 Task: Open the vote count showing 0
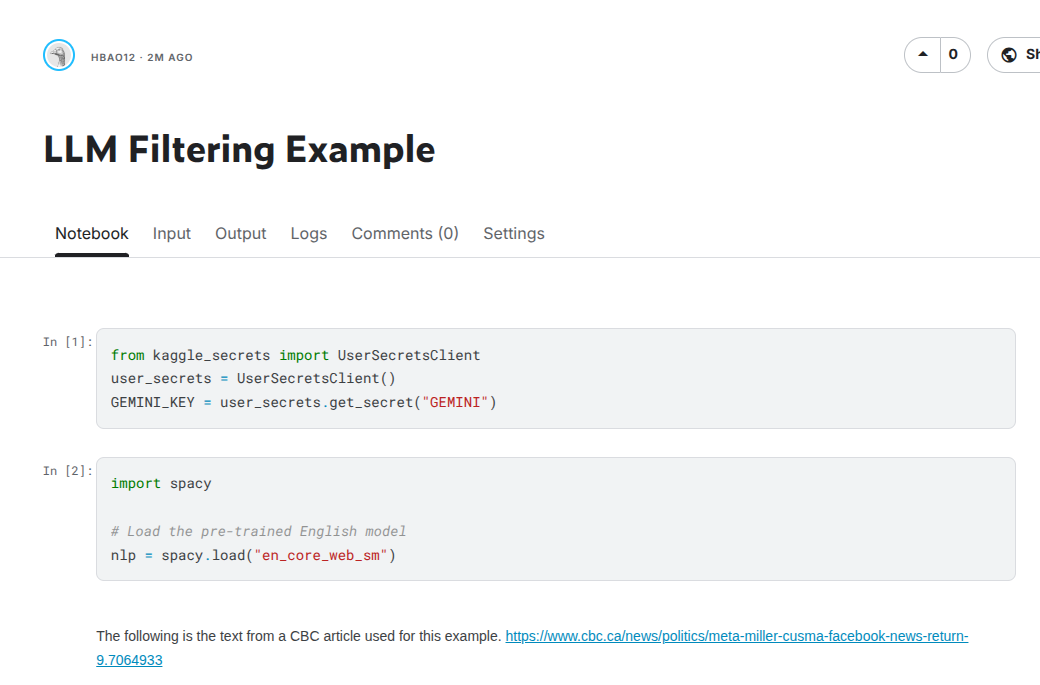coord(953,55)
